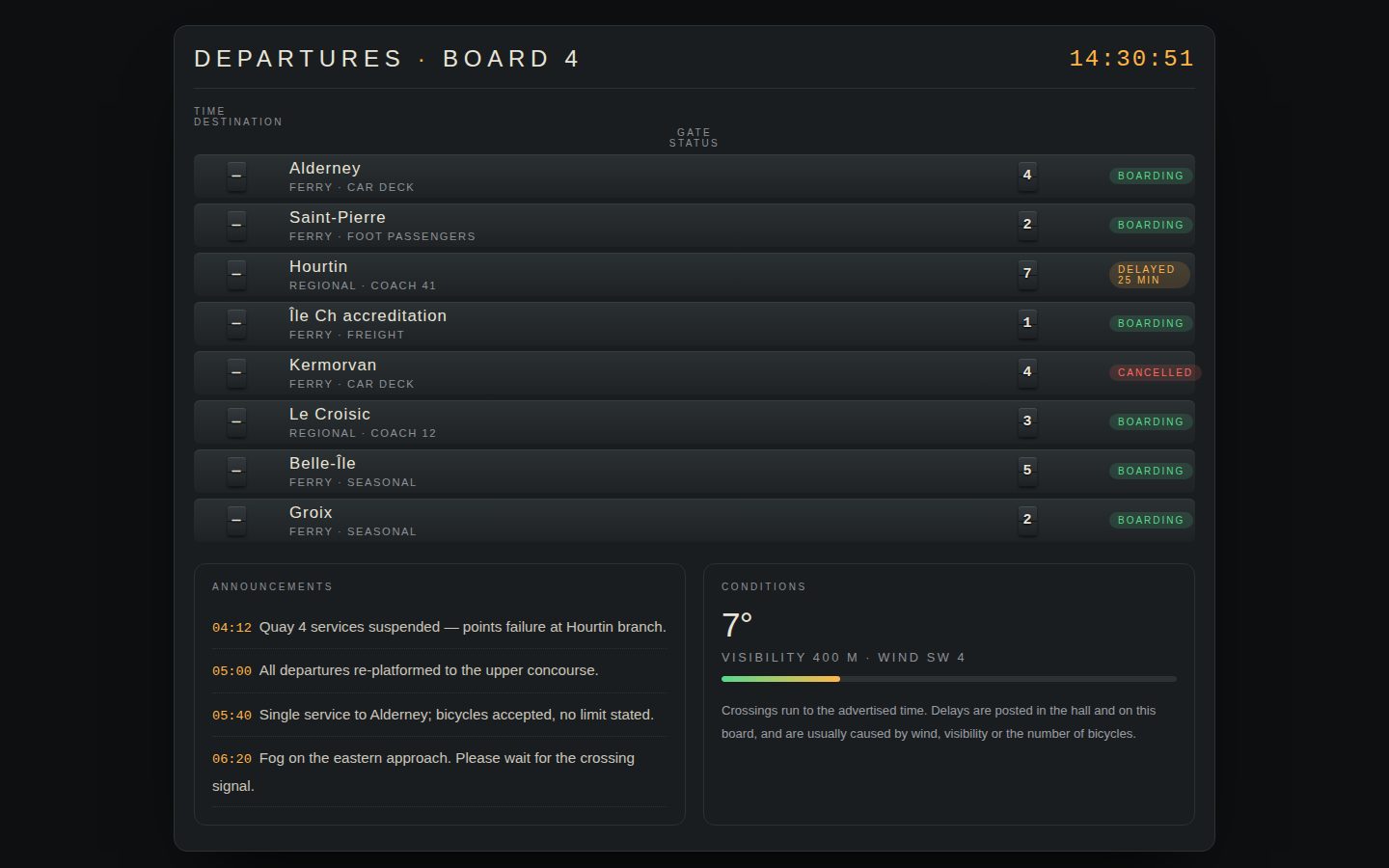Image resolution: width=1389 pixels, height=868 pixels.
Task: Click the TIME DESTINATION column header
Action: coord(238,117)
